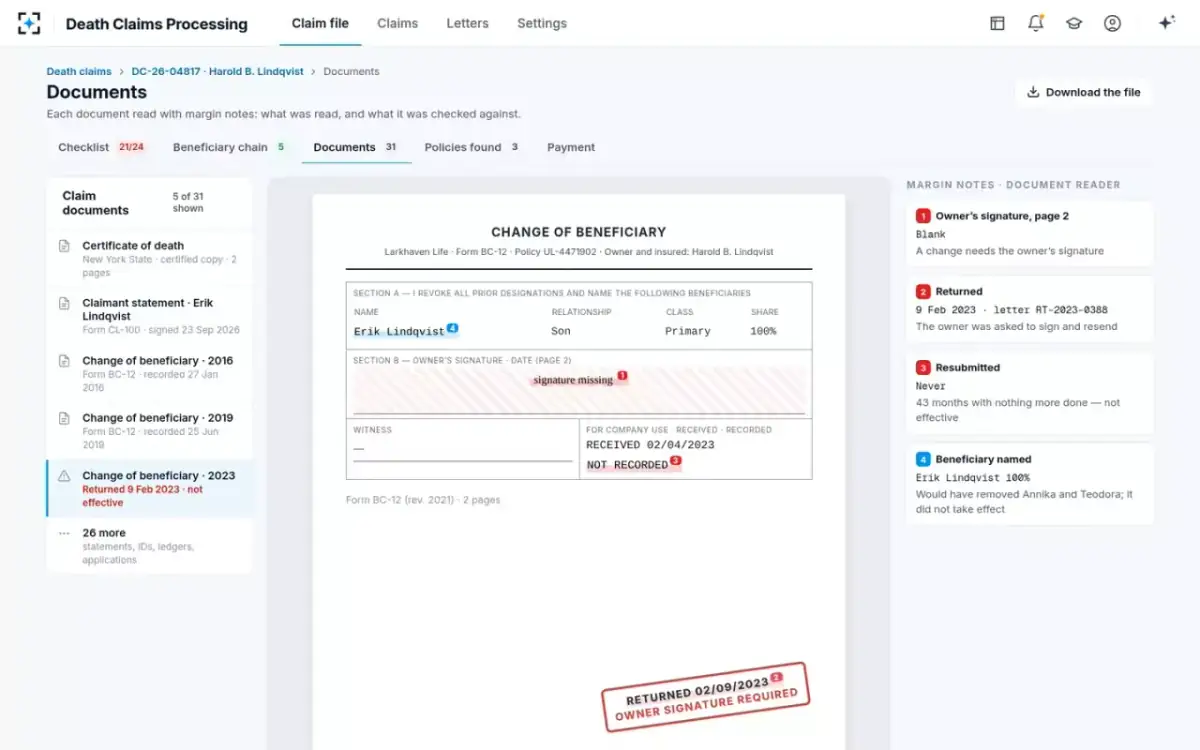1200x750 pixels.
Task: Click marker 3 beside NOT RECORDED
Action: coord(676,461)
